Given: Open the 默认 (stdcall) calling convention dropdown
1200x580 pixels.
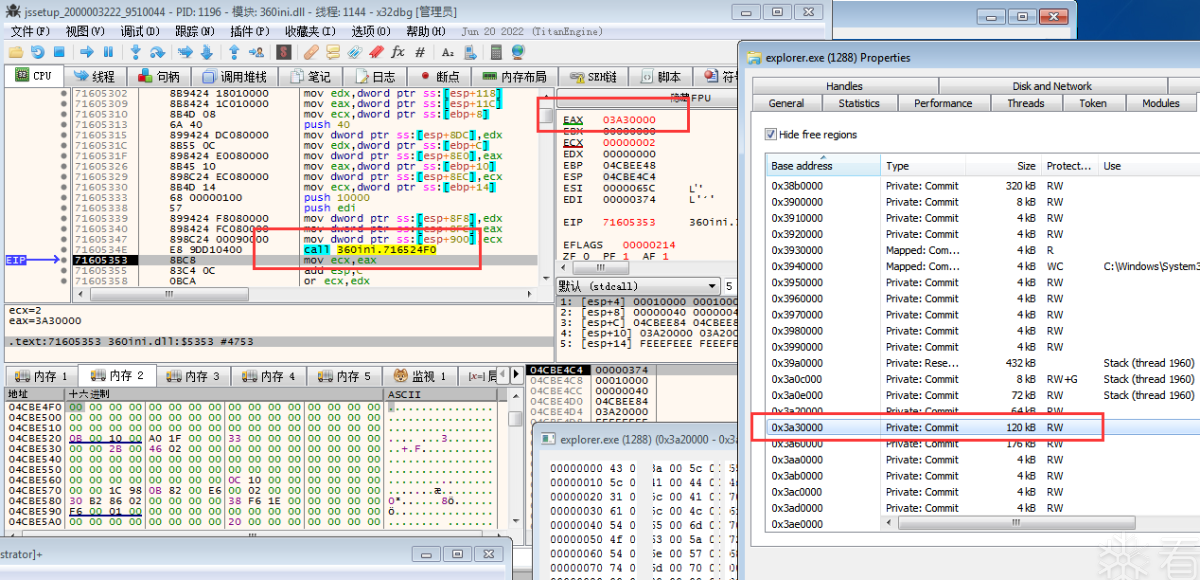Looking at the screenshot, I should click(x=636, y=286).
